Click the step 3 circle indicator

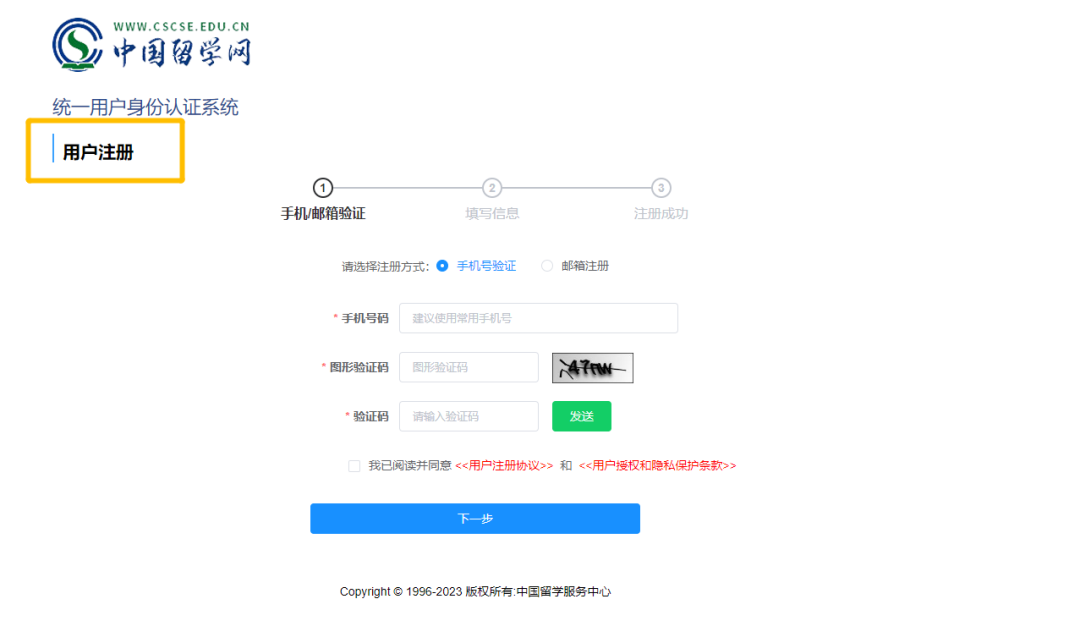(x=661, y=188)
